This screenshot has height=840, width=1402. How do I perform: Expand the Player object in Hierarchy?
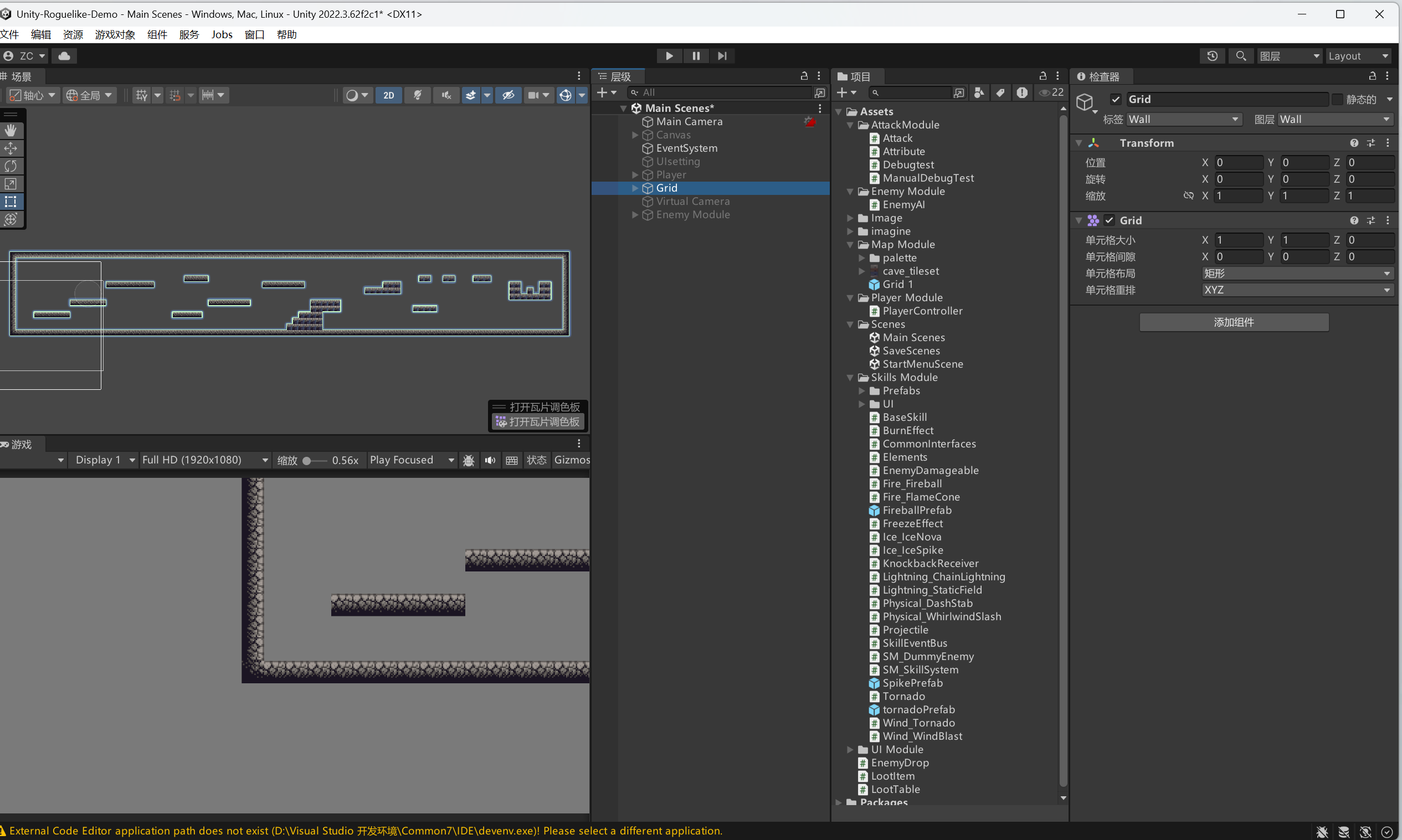click(x=635, y=175)
